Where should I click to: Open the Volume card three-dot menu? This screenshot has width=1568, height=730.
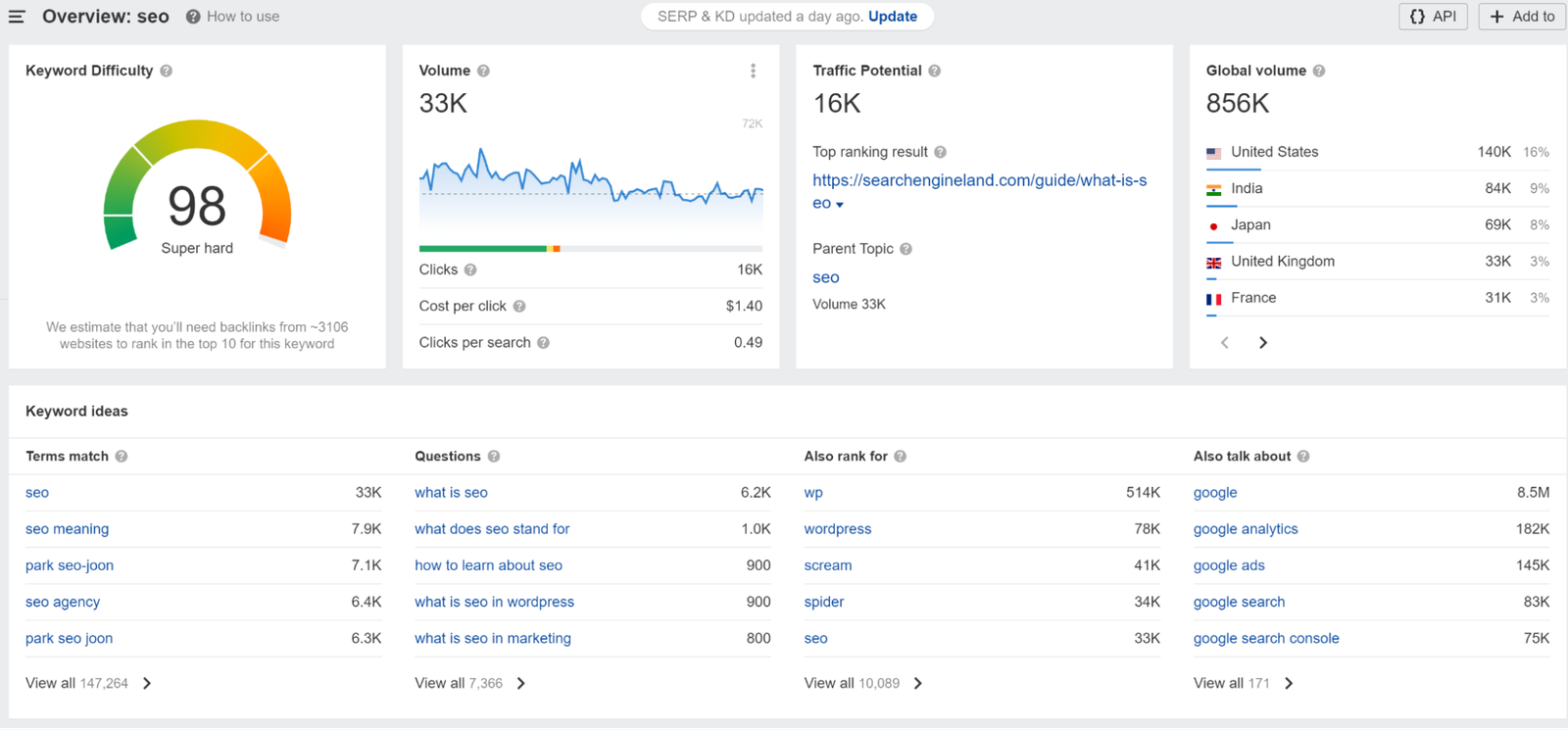point(753,71)
